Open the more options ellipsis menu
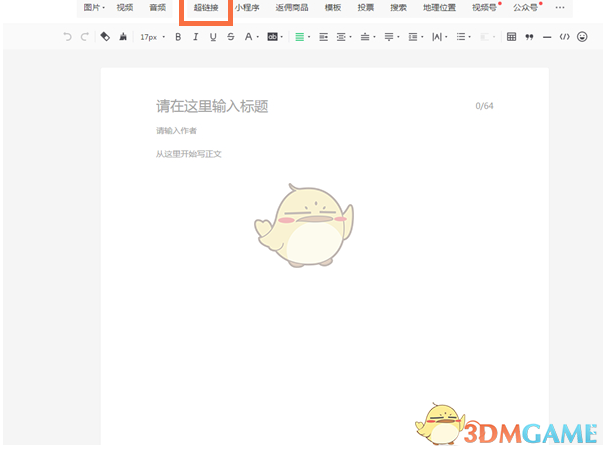 click(x=560, y=7)
